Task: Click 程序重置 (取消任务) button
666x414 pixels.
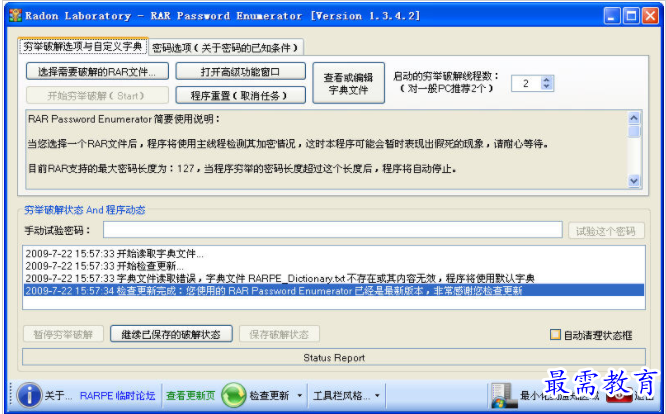Action: [x=240, y=96]
